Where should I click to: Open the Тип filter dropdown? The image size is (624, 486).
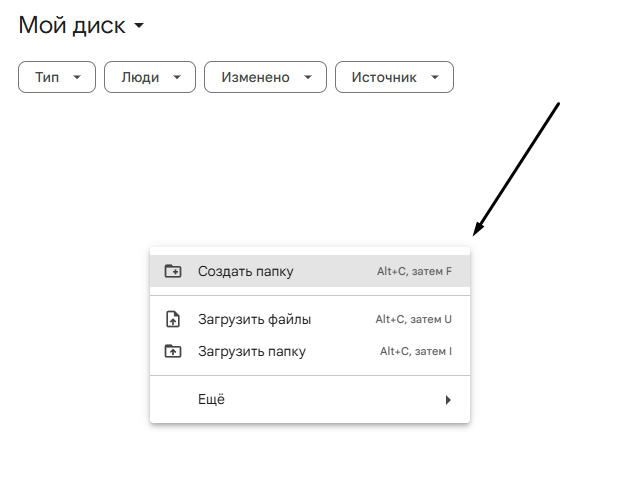point(57,77)
